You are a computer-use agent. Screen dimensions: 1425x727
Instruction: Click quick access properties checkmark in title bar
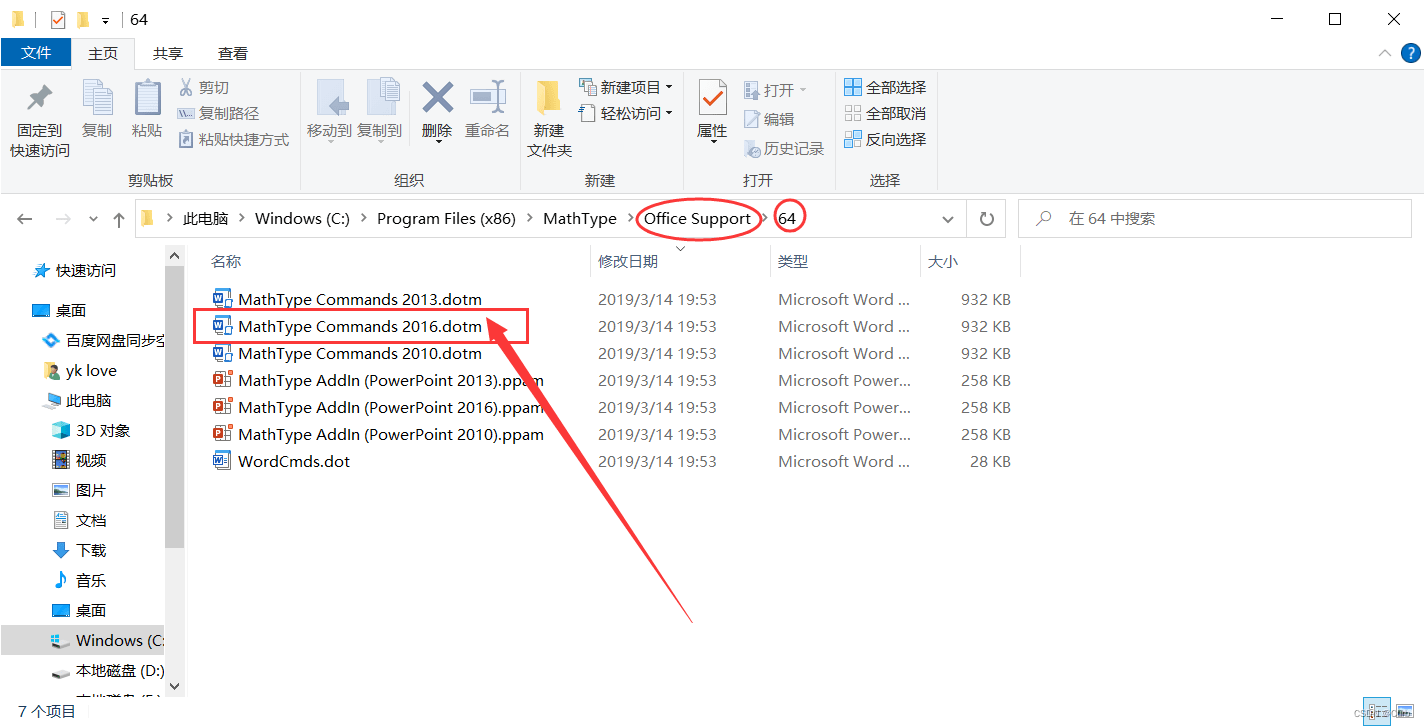(58, 19)
